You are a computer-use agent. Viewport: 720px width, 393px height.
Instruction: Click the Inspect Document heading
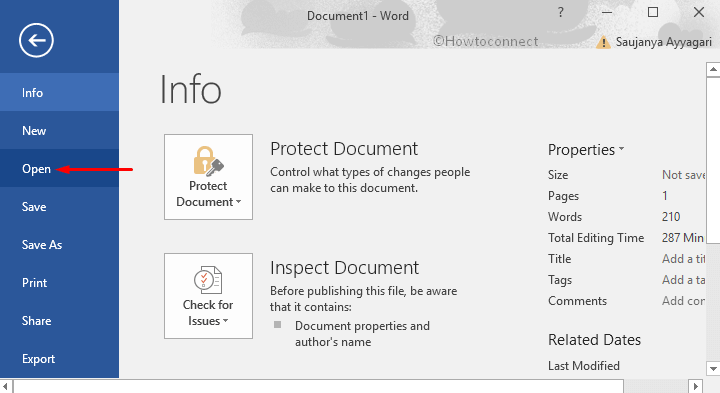coord(344,268)
